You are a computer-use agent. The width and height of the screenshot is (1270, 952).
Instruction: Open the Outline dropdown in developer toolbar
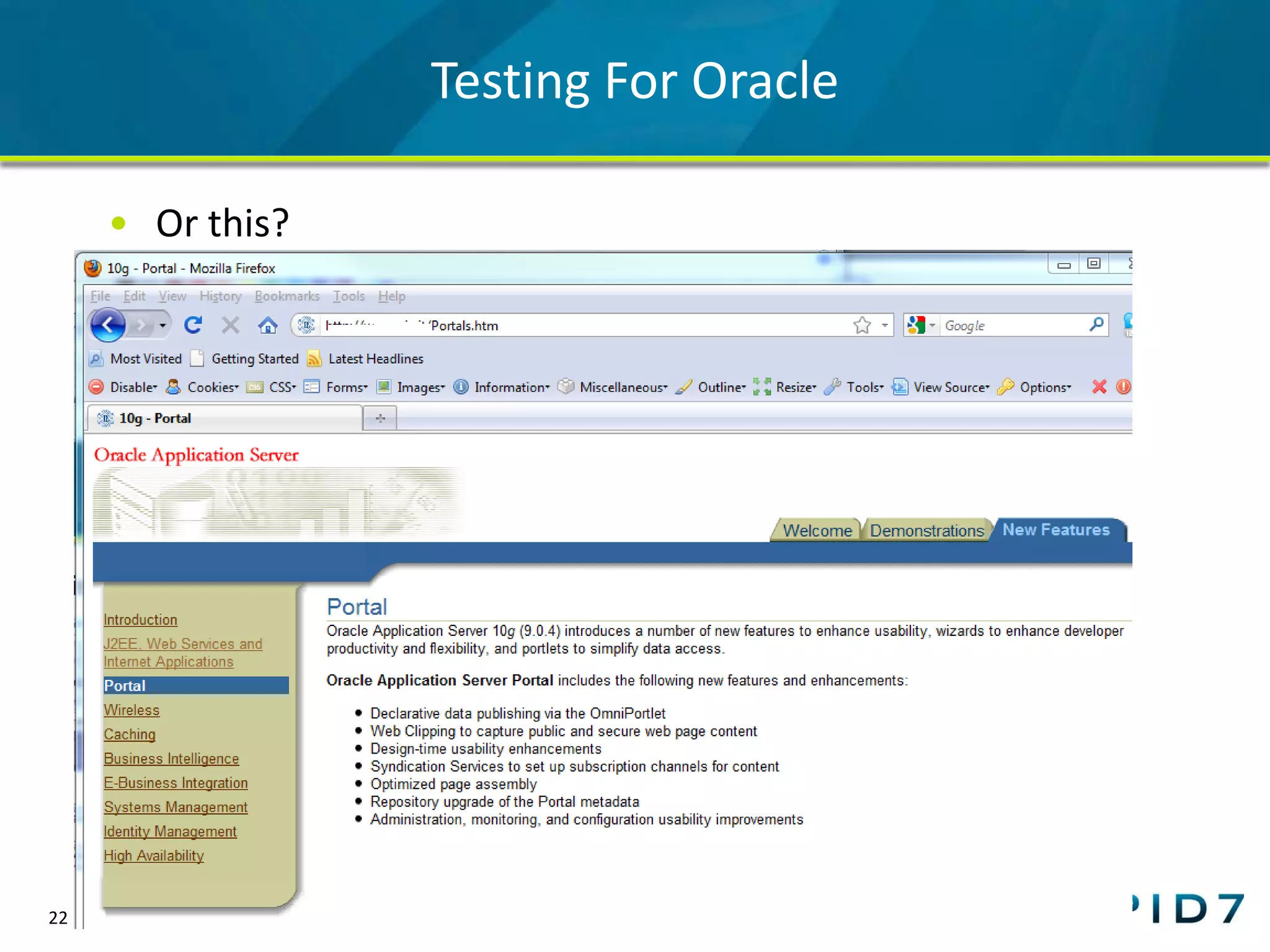[711, 387]
